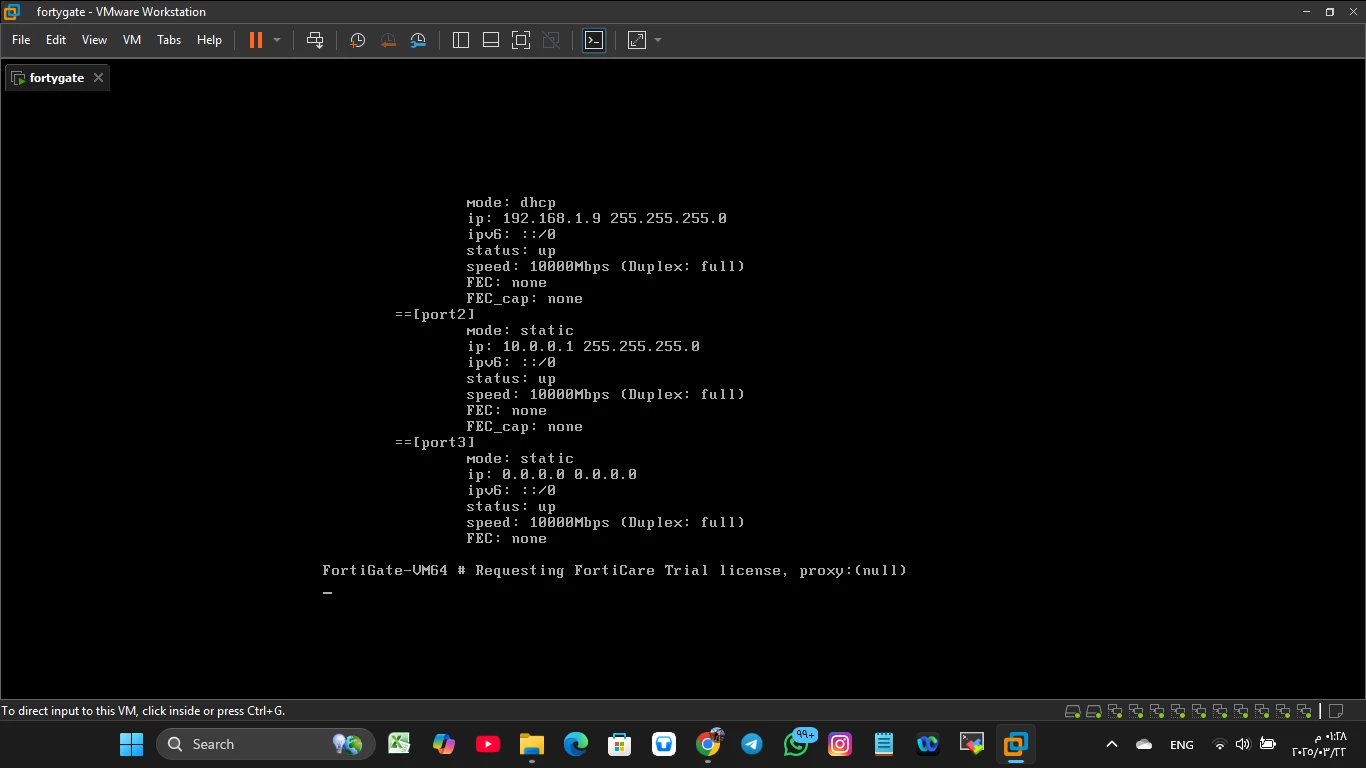Open the Edit menu

(56, 40)
